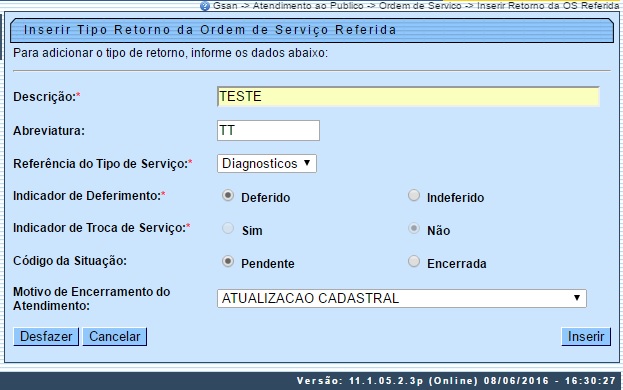Click the Cancelar button
The height and width of the screenshot is (390, 623).
pyautogui.click(x=115, y=336)
